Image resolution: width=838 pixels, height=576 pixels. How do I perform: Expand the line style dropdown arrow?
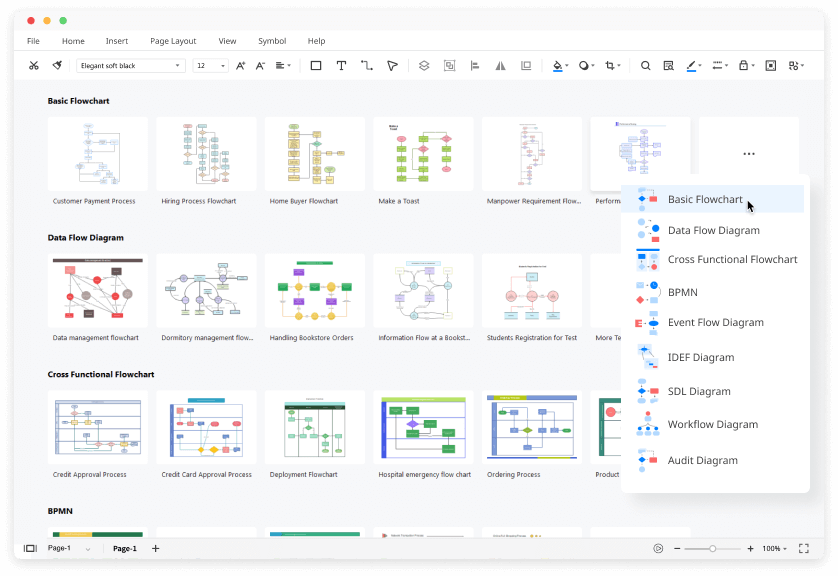coord(726,66)
